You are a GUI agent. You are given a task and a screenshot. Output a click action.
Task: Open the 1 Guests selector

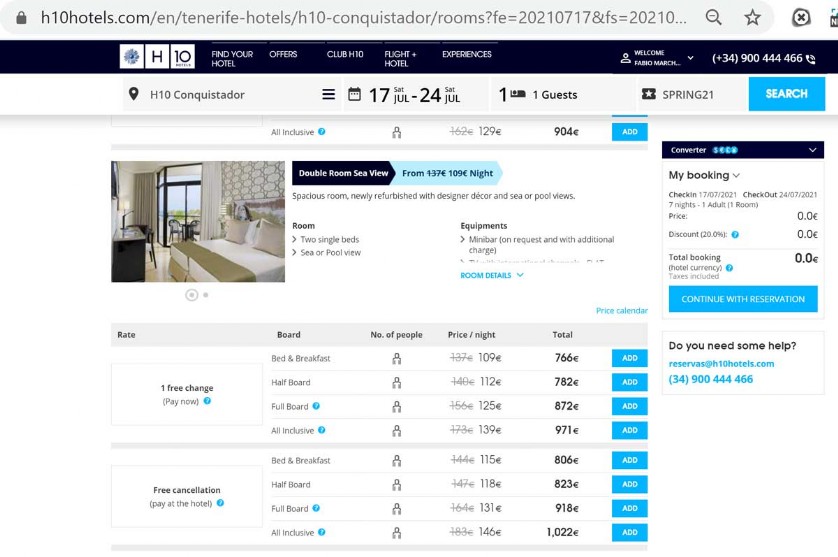(563, 95)
